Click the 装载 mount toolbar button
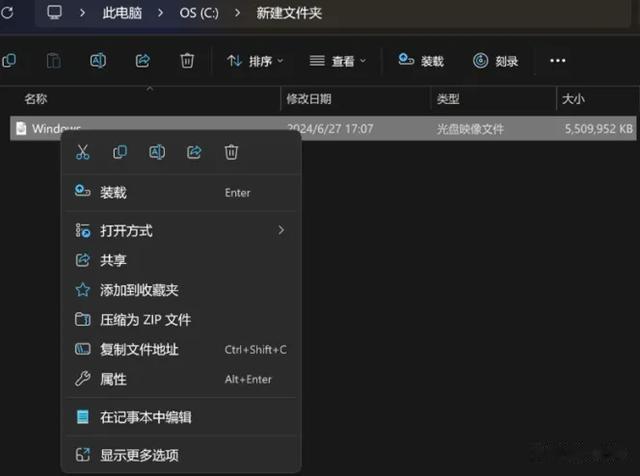 tap(421, 61)
